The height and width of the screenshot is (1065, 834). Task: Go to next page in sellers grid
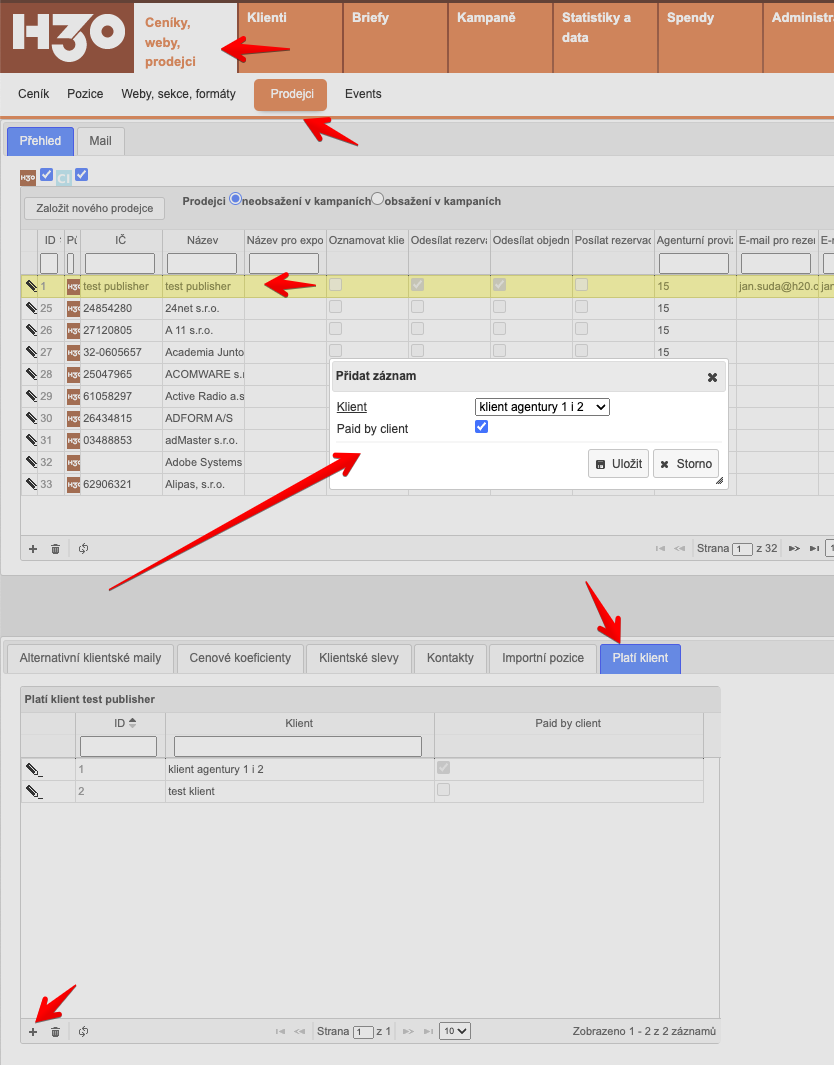click(x=794, y=548)
